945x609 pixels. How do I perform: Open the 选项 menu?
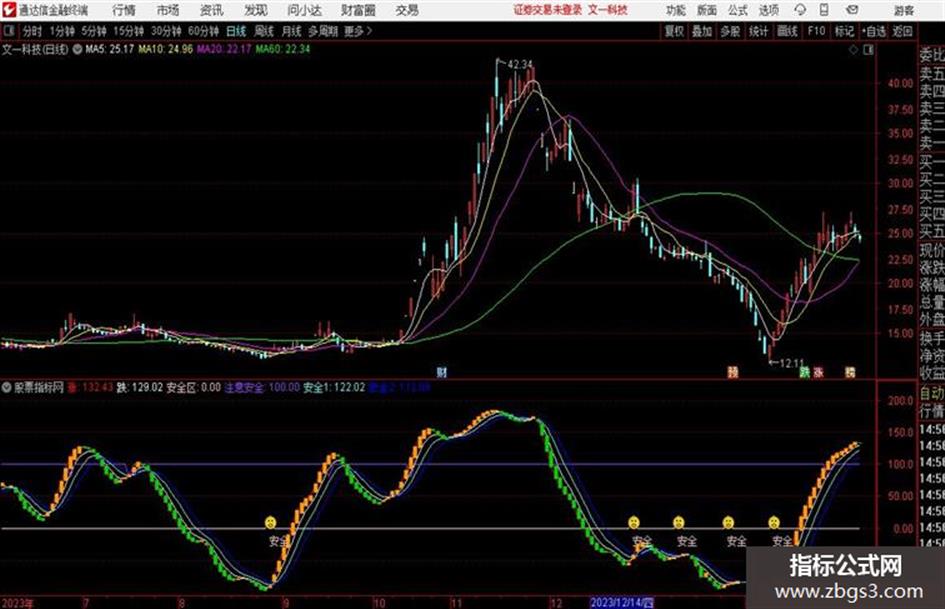coord(769,10)
